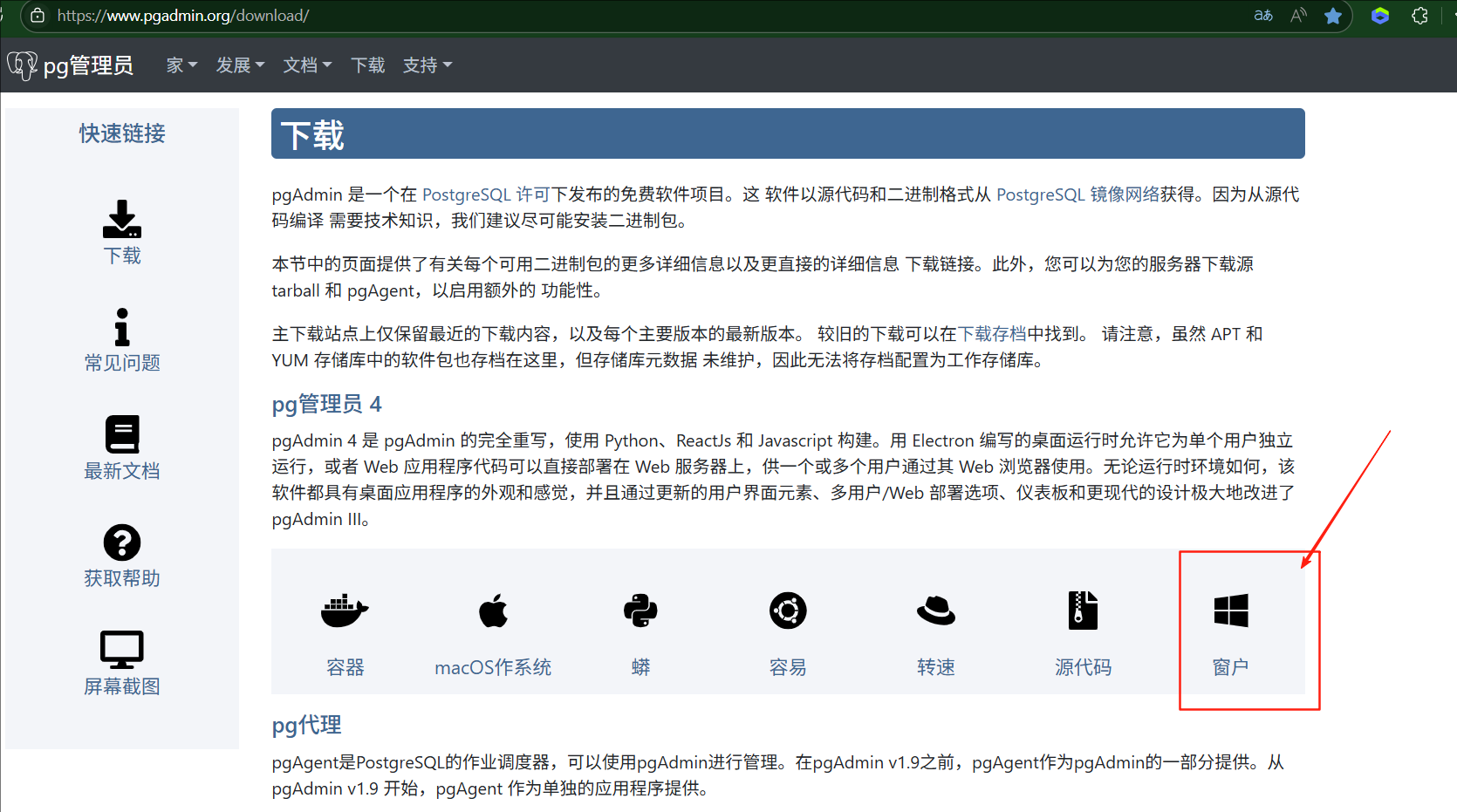Click the book icon for 最新文档
This screenshot has width=1457, height=812.
coord(122,434)
